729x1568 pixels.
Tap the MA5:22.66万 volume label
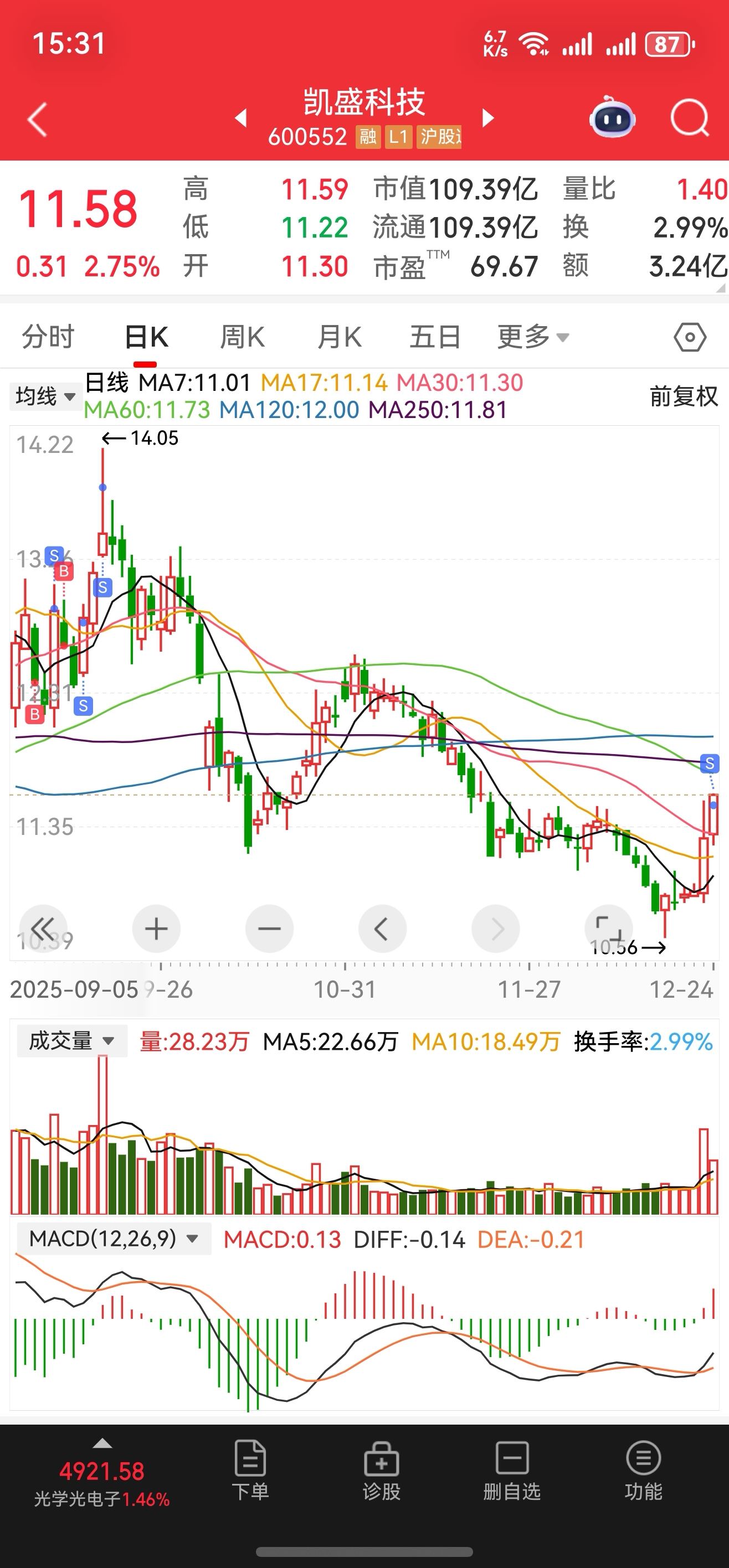tap(330, 1041)
